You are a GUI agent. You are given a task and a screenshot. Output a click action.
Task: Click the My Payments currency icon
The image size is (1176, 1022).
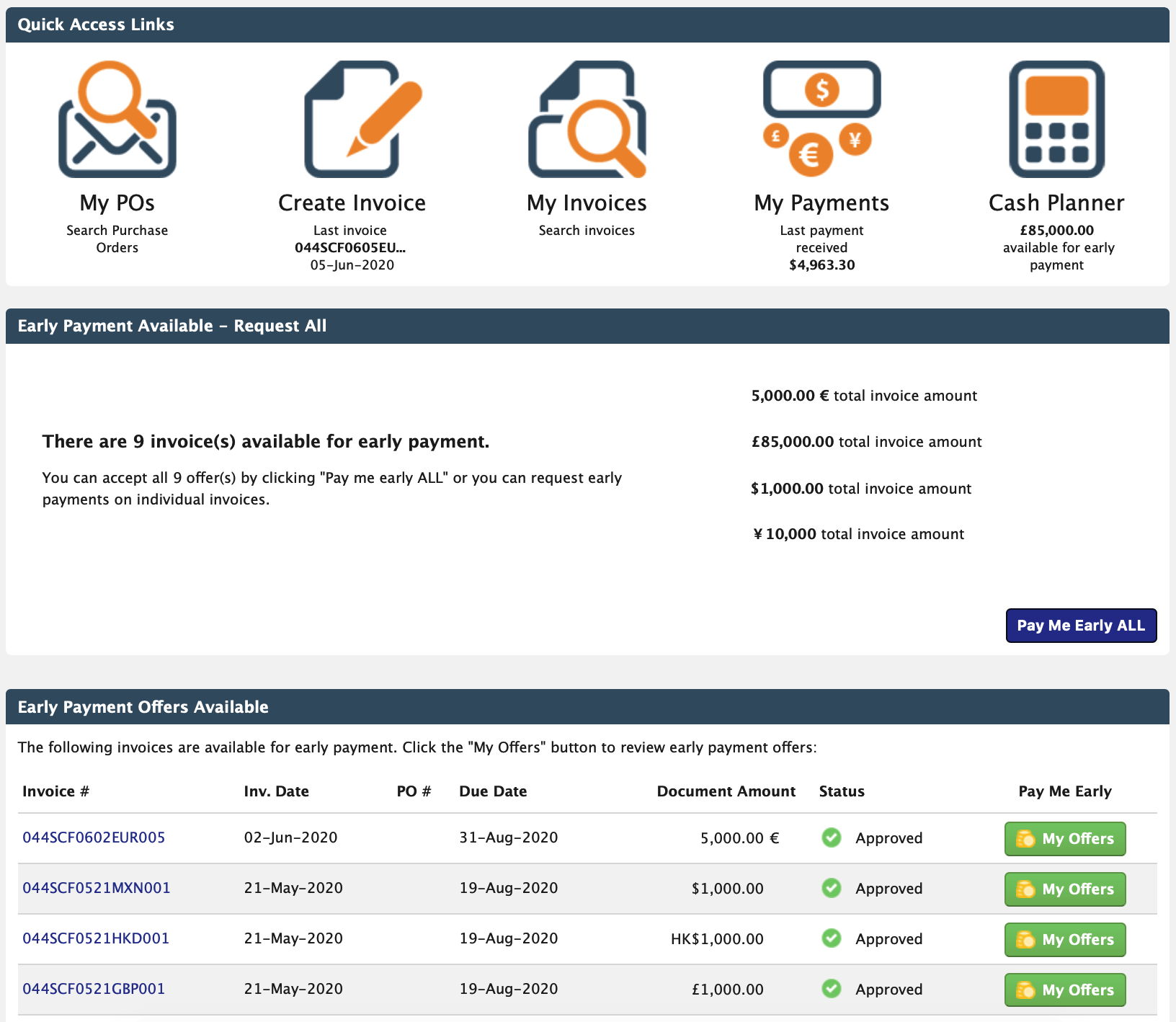pyautogui.click(x=821, y=120)
